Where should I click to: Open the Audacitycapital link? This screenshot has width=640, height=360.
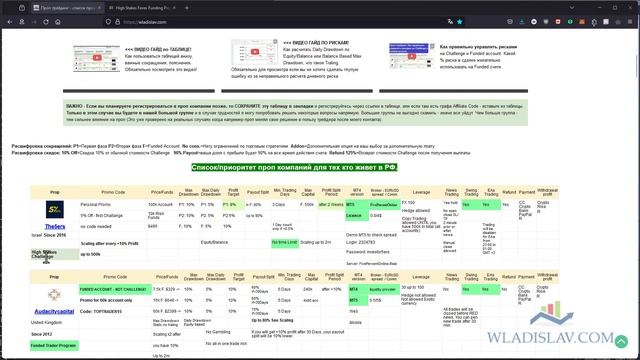(x=54, y=311)
